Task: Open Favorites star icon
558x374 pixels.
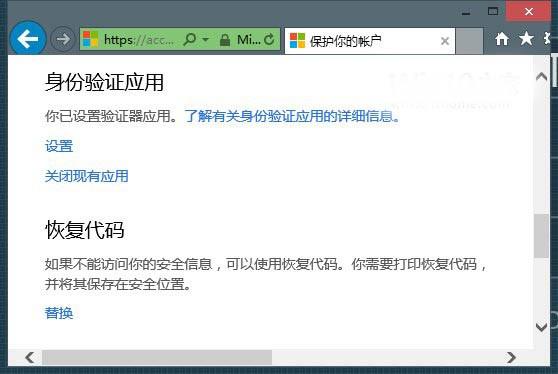Action: tap(526, 38)
